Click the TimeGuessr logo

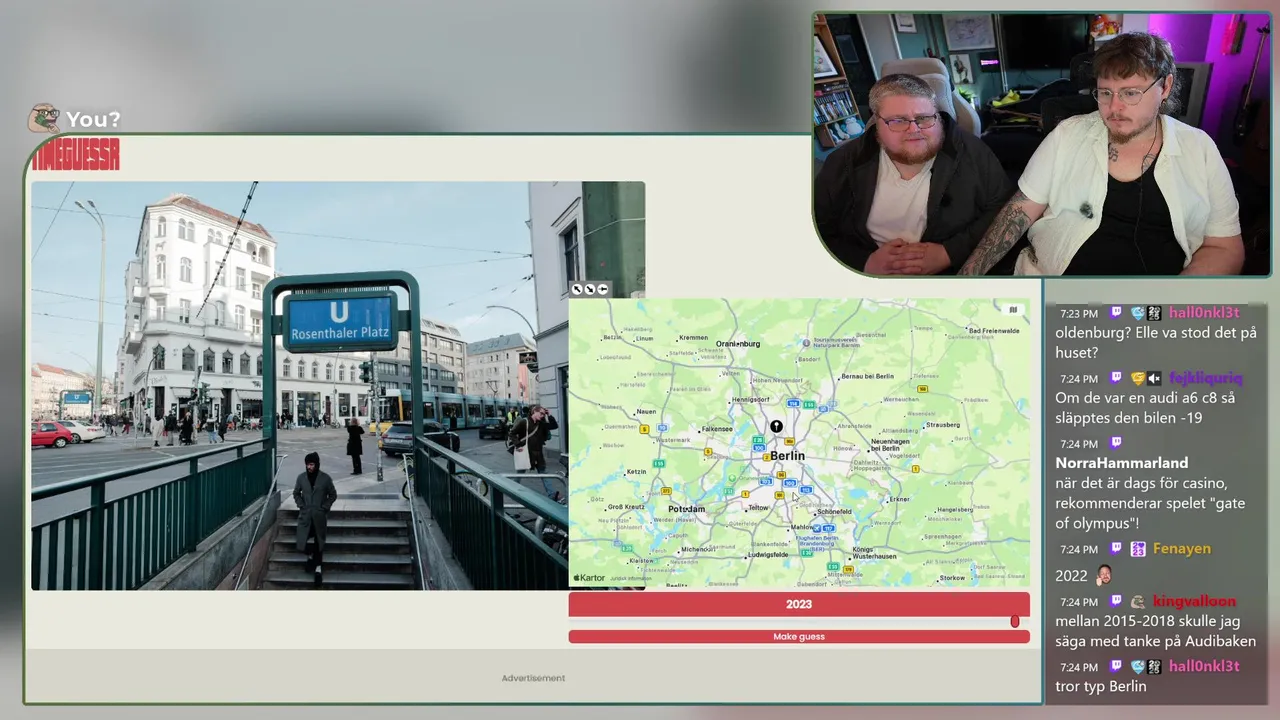click(x=75, y=154)
